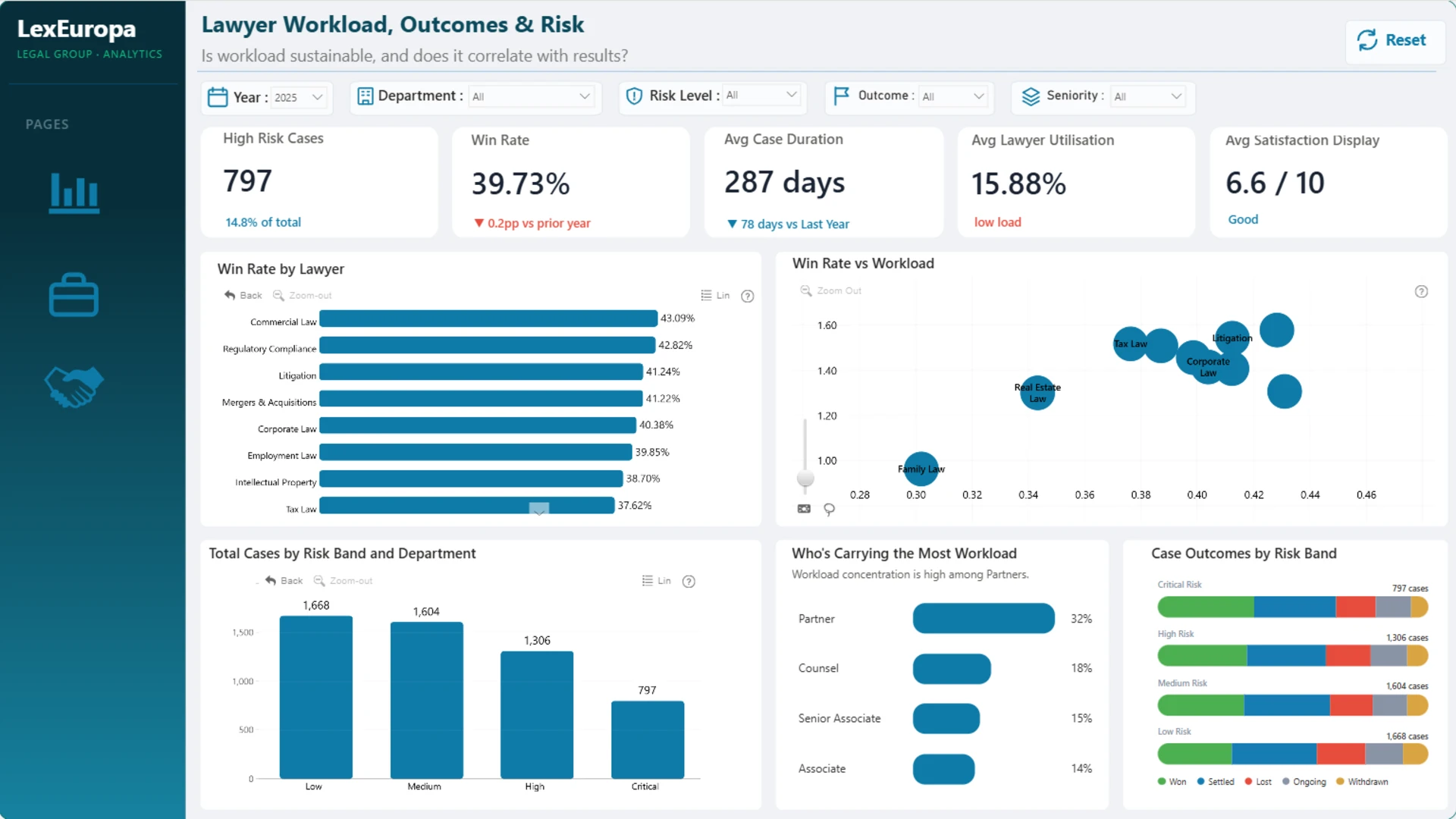Click the 6.6 / 10 satisfaction value
1456x819 pixels.
tap(1275, 183)
